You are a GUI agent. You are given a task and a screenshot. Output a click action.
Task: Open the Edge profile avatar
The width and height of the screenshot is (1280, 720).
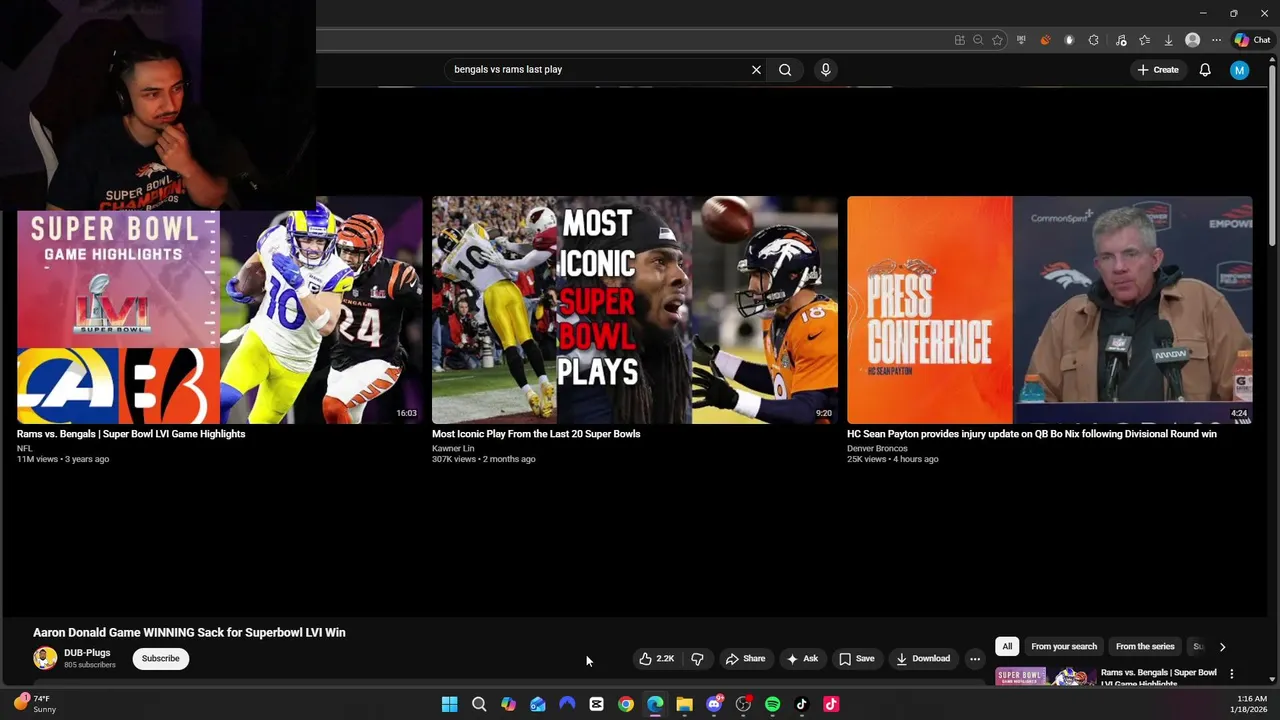tap(1192, 40)
